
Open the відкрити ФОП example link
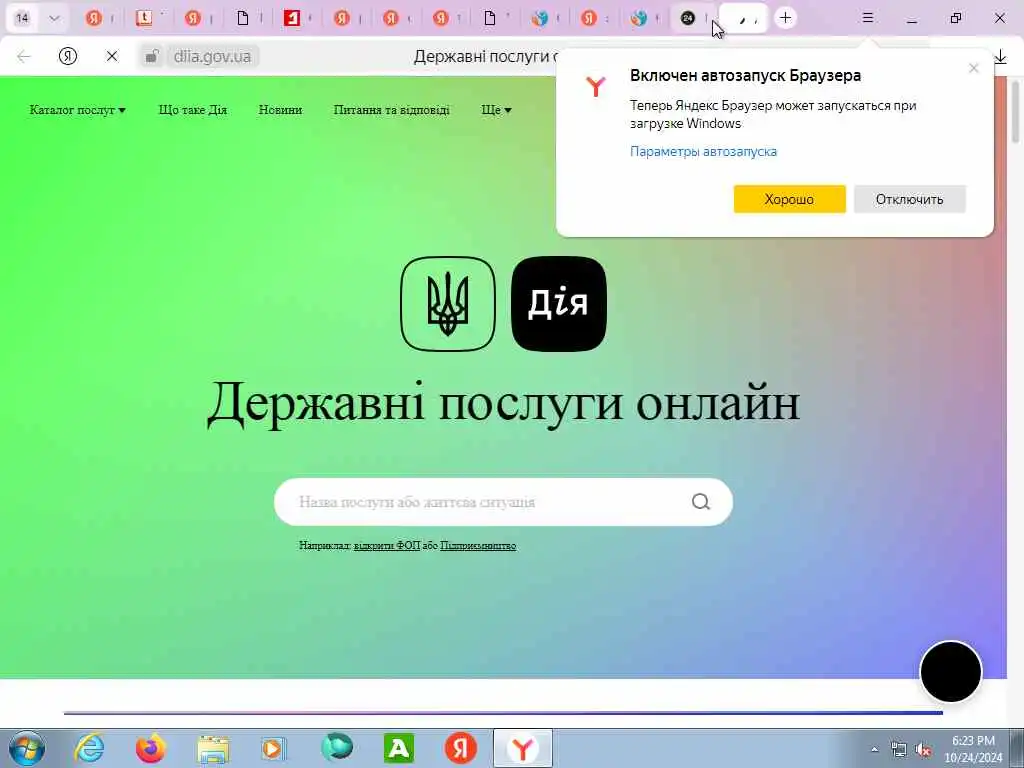(x=387, y=545)
